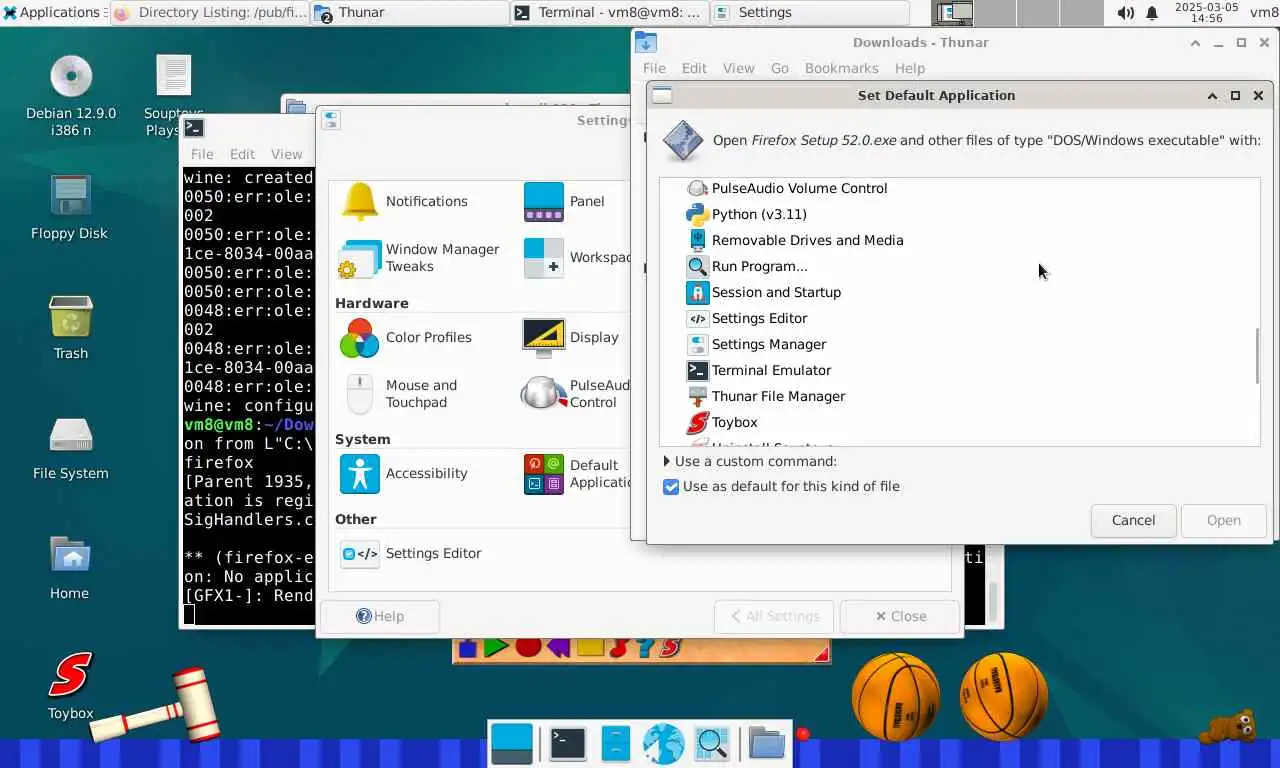This screenshot has width=1280, height=768.
Task: Click the teddy bear toy on desktop
Action: [1230, 727]
